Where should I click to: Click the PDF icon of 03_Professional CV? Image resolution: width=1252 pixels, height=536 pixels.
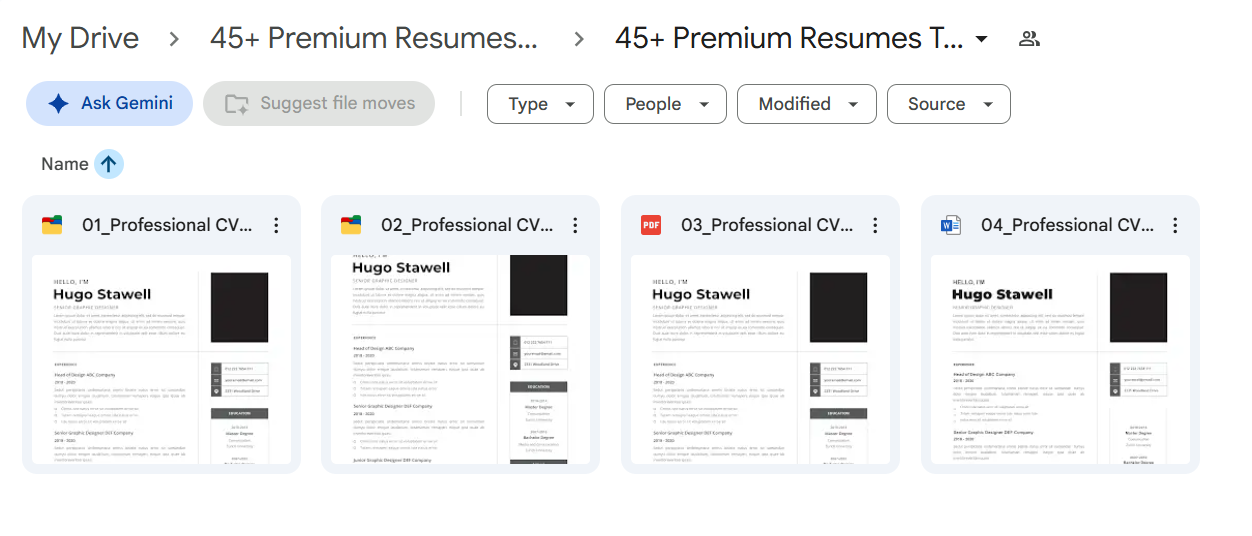click(651, 225)
